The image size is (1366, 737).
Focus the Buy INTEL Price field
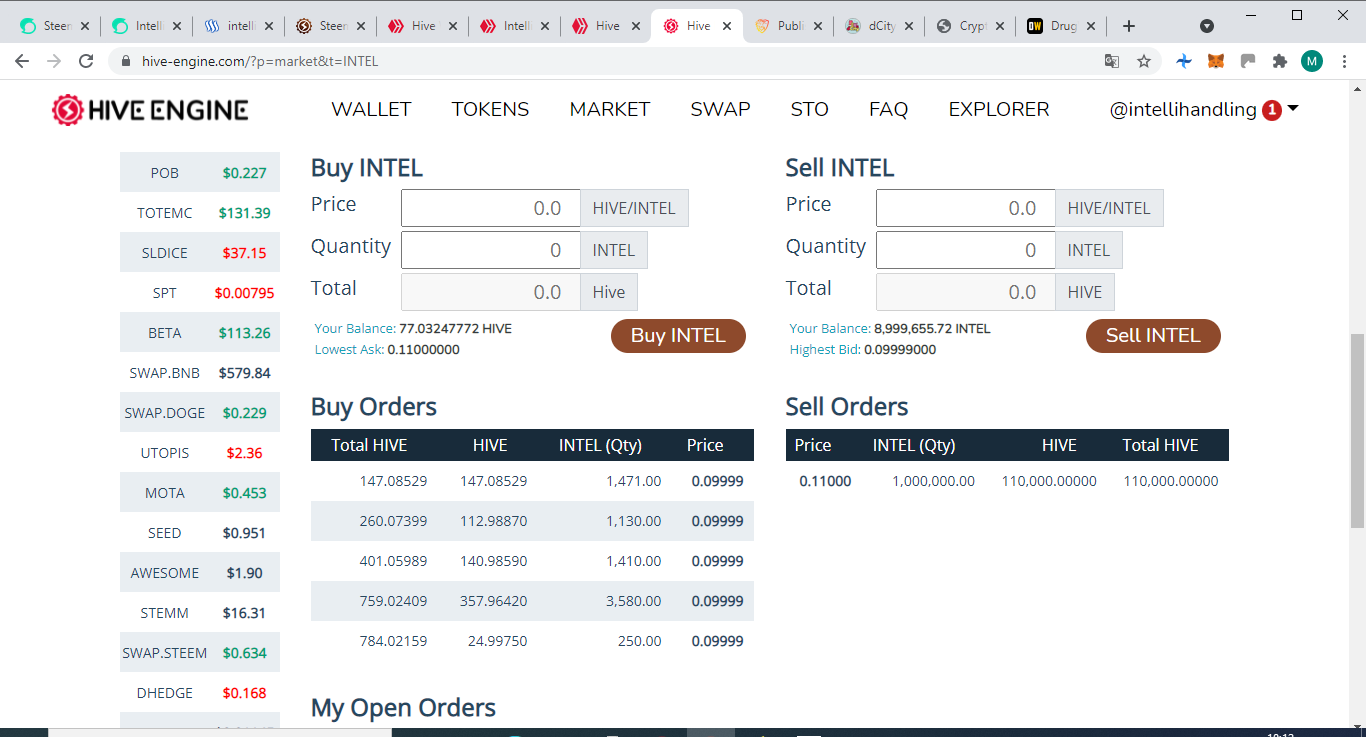coord(491,208)
